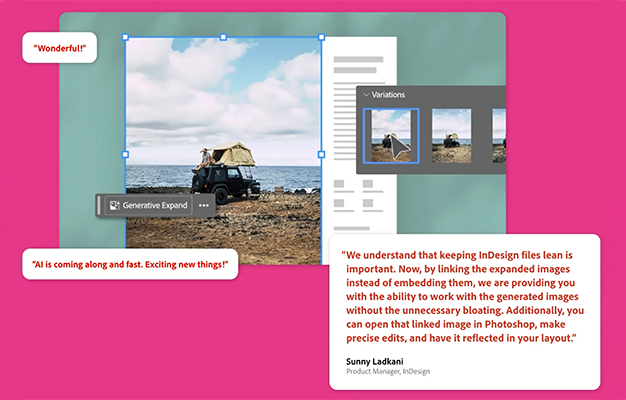Screen dimensions: 626x400
Task: Click the left-middle selection handle of image
Action: point(125,154)
